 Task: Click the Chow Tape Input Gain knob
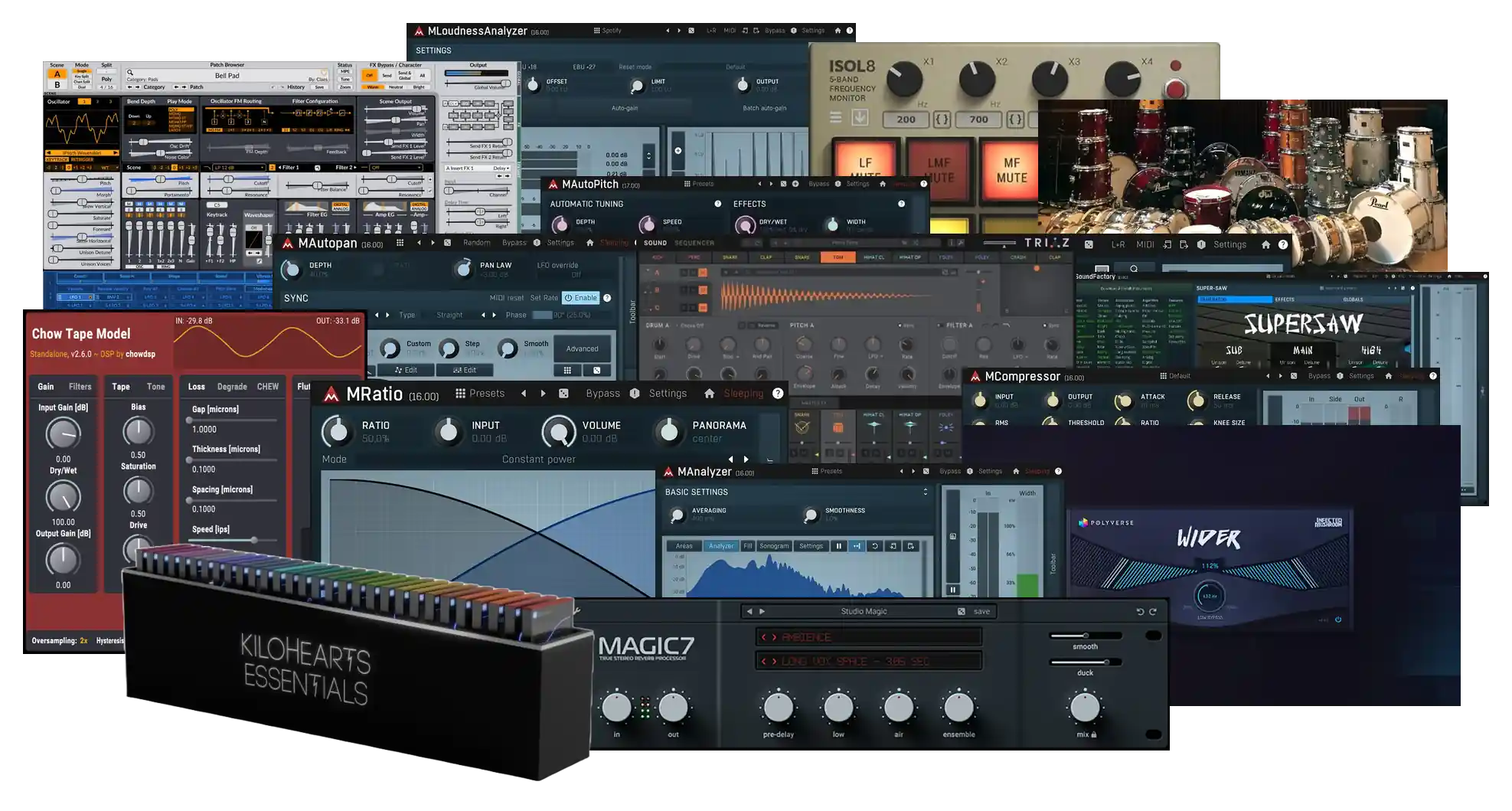(x=63, y=434)
